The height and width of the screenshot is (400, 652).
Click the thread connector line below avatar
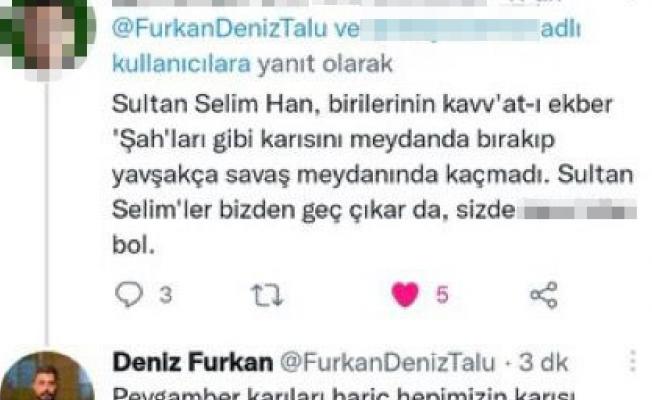click(x=47, y=212)
